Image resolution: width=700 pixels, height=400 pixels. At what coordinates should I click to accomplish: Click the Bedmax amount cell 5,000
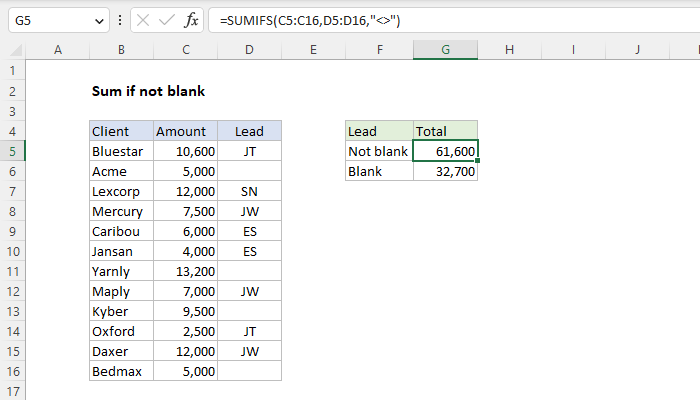coord(186,371)
